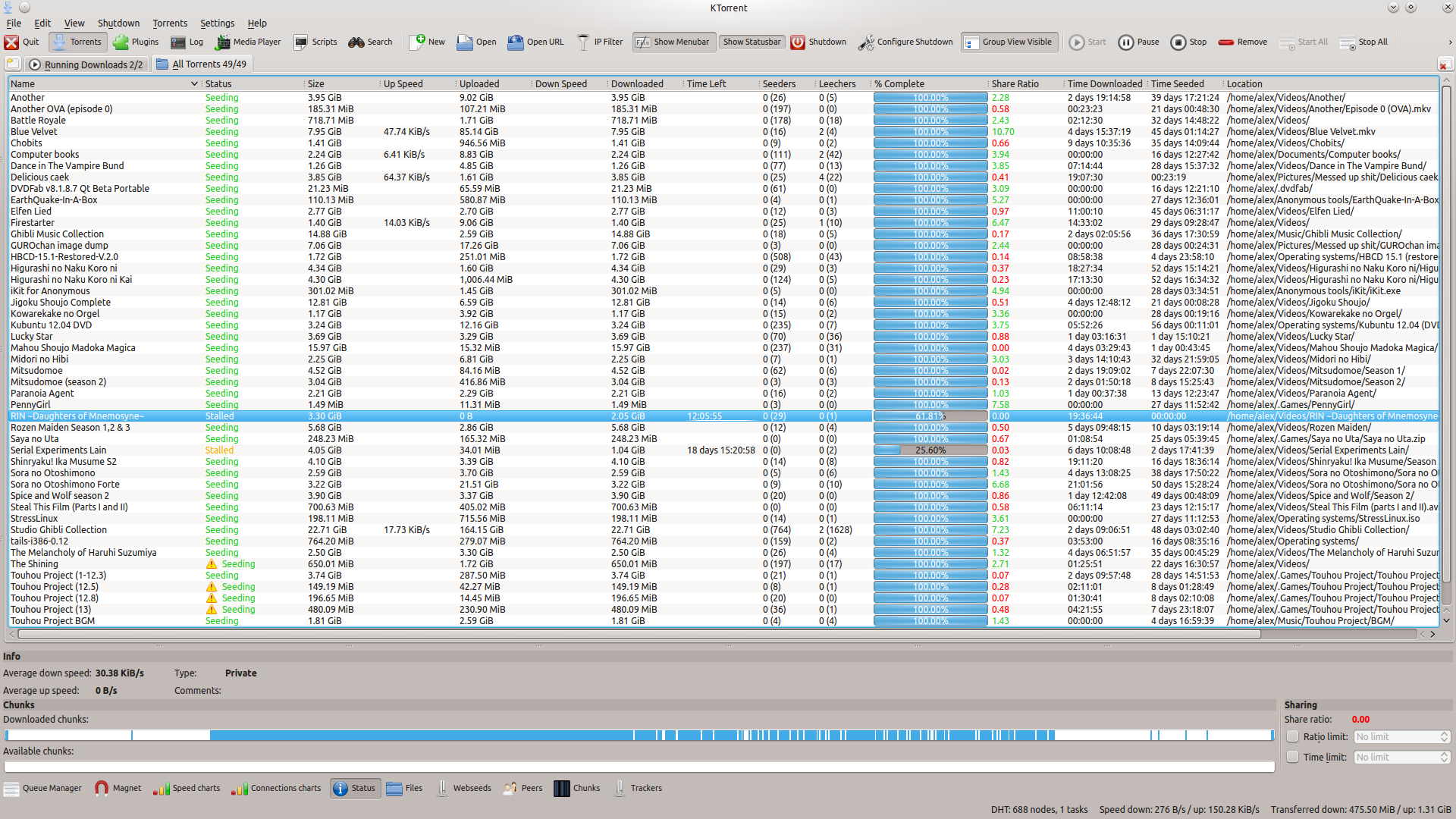Switch to All Torrents 49/49 tab
This screenshot has width=1456, height=819.
tap(201, 64)
